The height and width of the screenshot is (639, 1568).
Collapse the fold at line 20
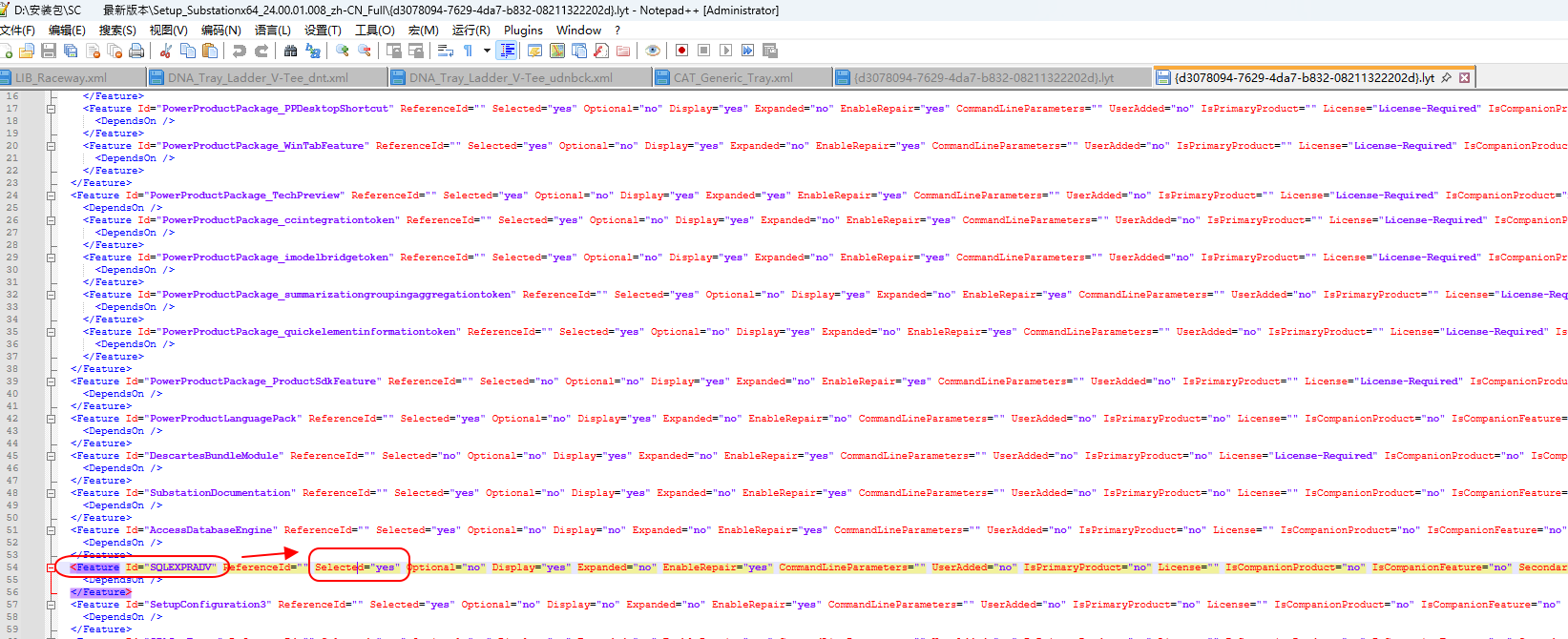51,146
